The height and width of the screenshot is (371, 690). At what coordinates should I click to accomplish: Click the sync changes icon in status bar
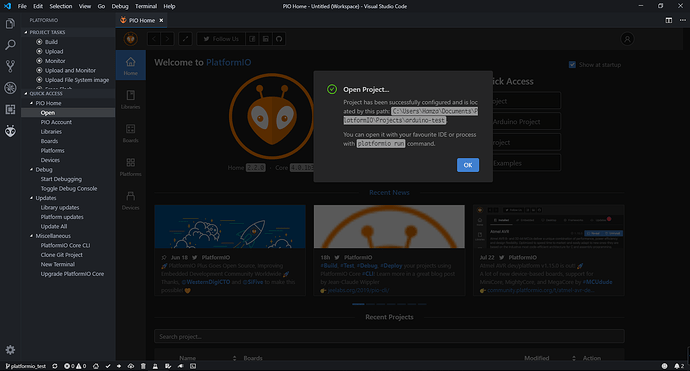(x=55, y=366)
